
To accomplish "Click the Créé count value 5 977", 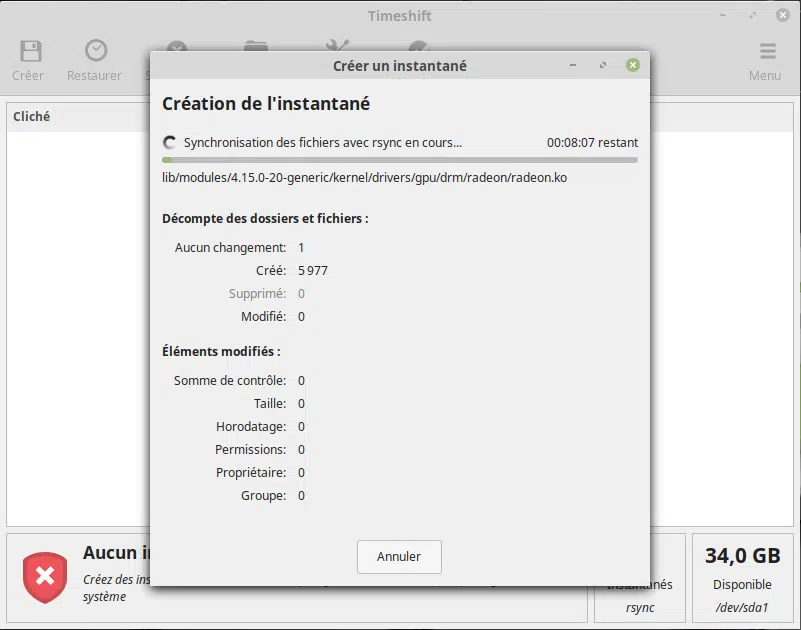I will pyautogui.click(x=313, y=271).
